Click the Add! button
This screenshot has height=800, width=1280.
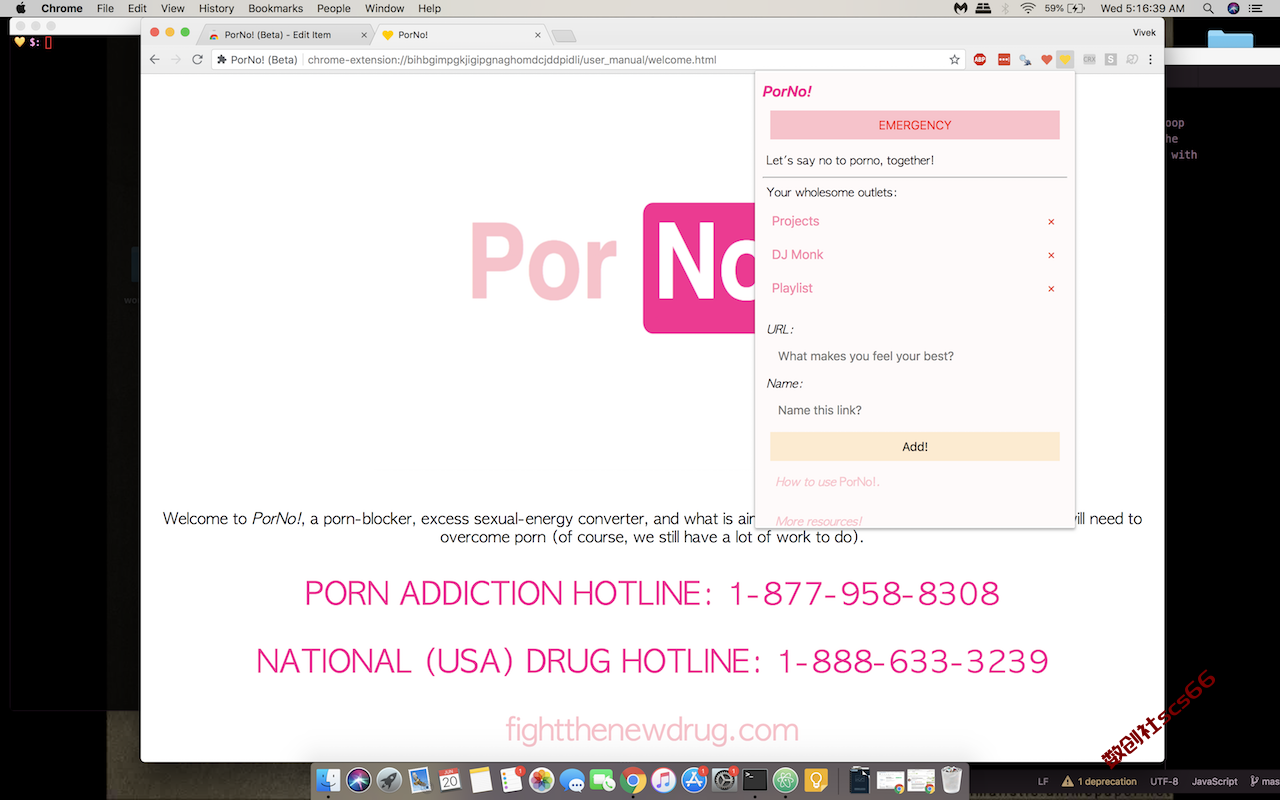tap(915, 447)
